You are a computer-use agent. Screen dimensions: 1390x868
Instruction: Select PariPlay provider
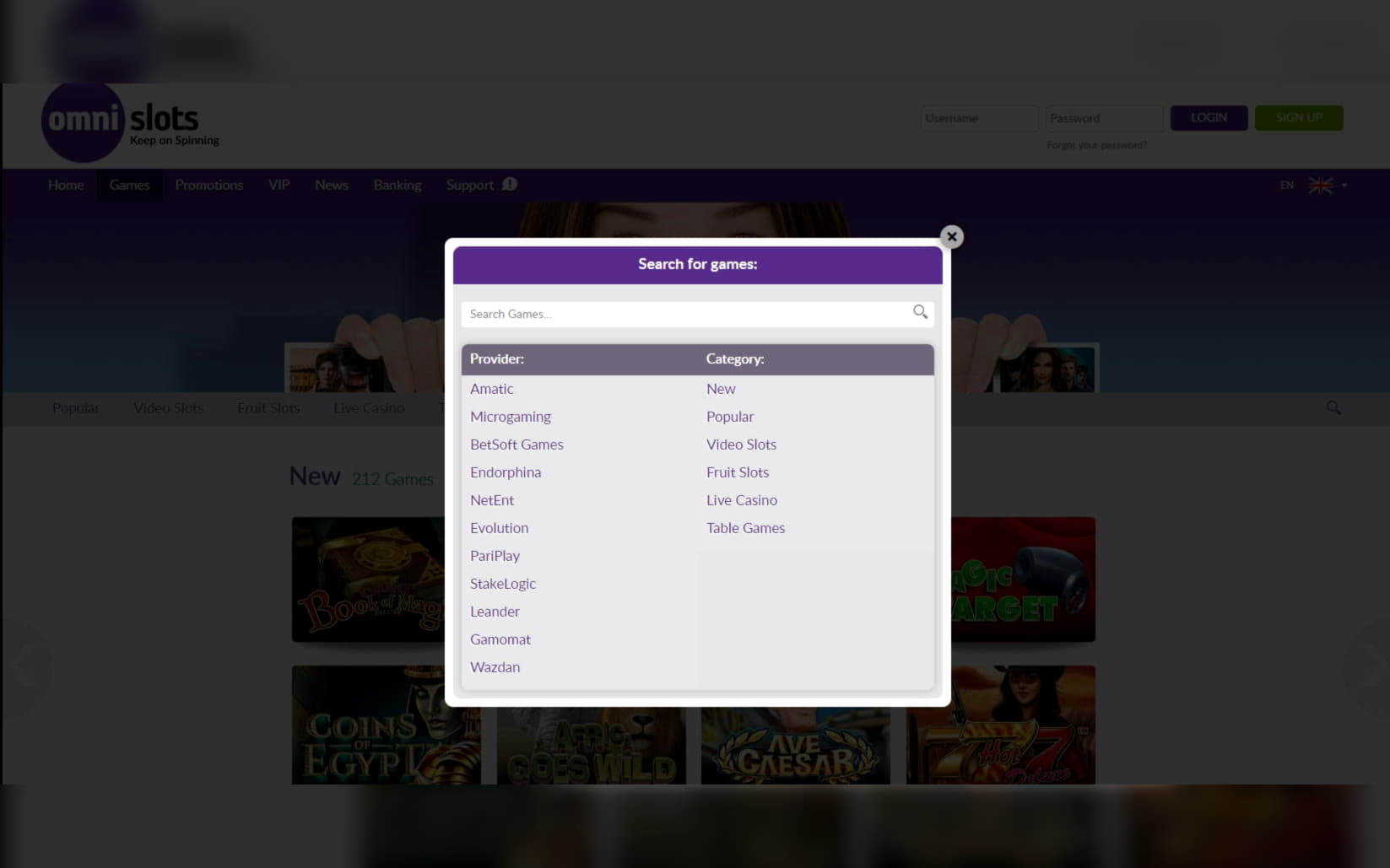click(x=495, y=556)
